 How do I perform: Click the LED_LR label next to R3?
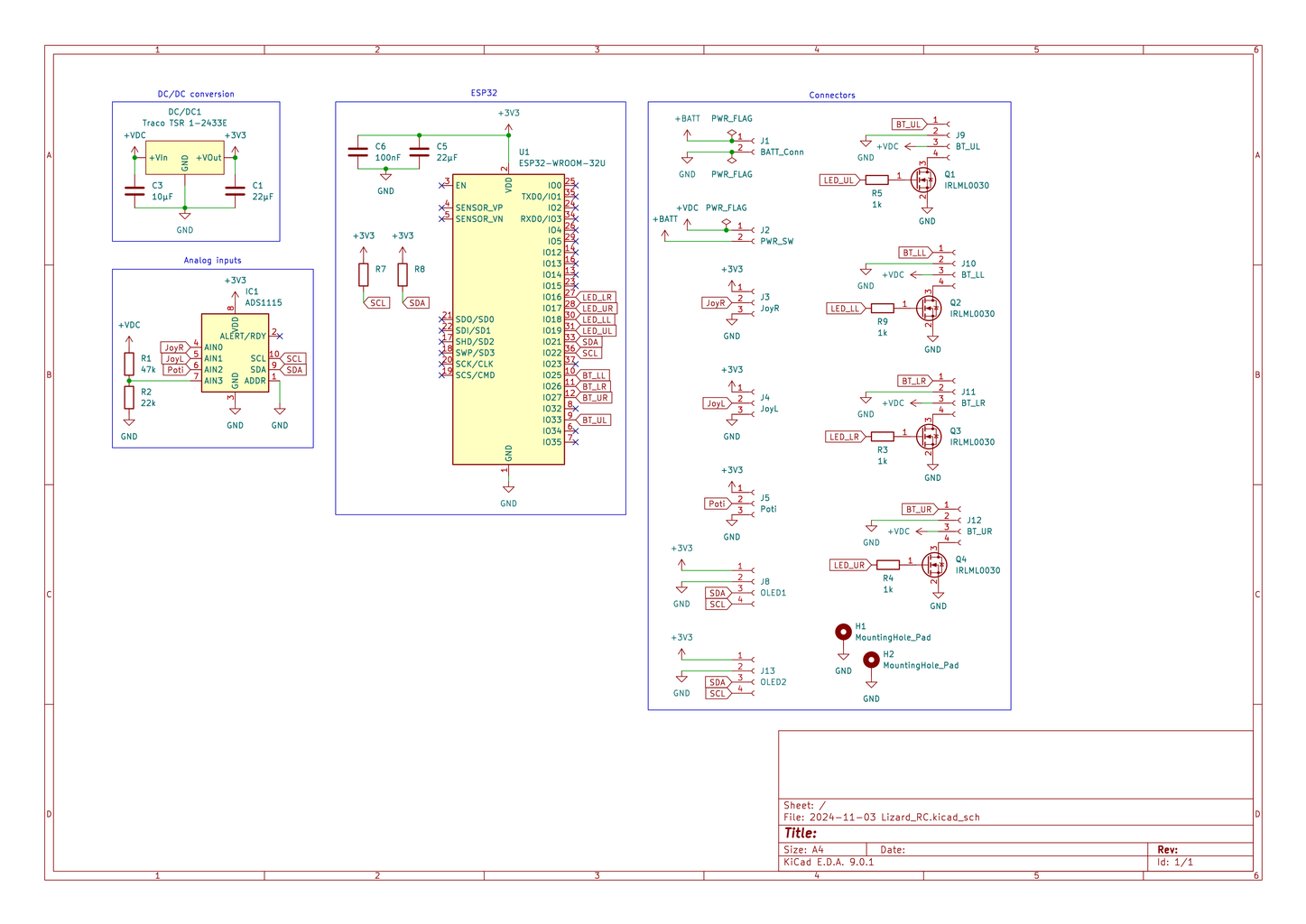click(845, 437)
